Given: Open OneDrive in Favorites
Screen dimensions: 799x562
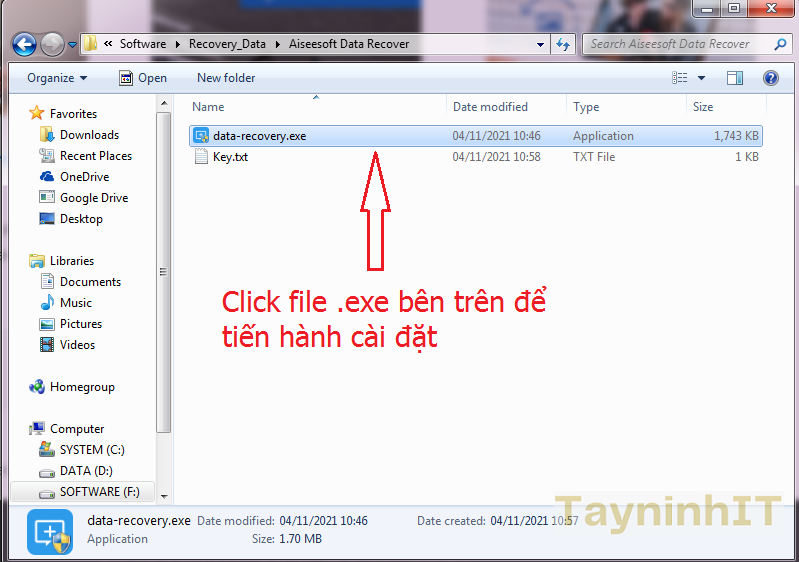Looking at the screenshot, I should tap(84, 177).
